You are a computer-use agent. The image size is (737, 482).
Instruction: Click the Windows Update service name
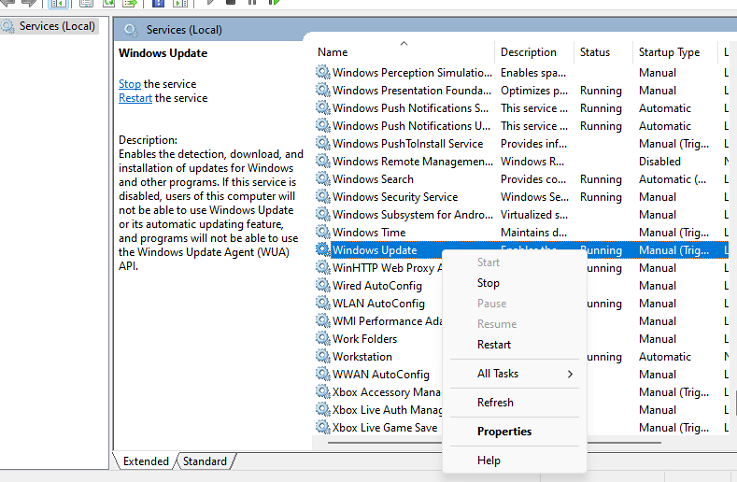click(x=375, y=250)
